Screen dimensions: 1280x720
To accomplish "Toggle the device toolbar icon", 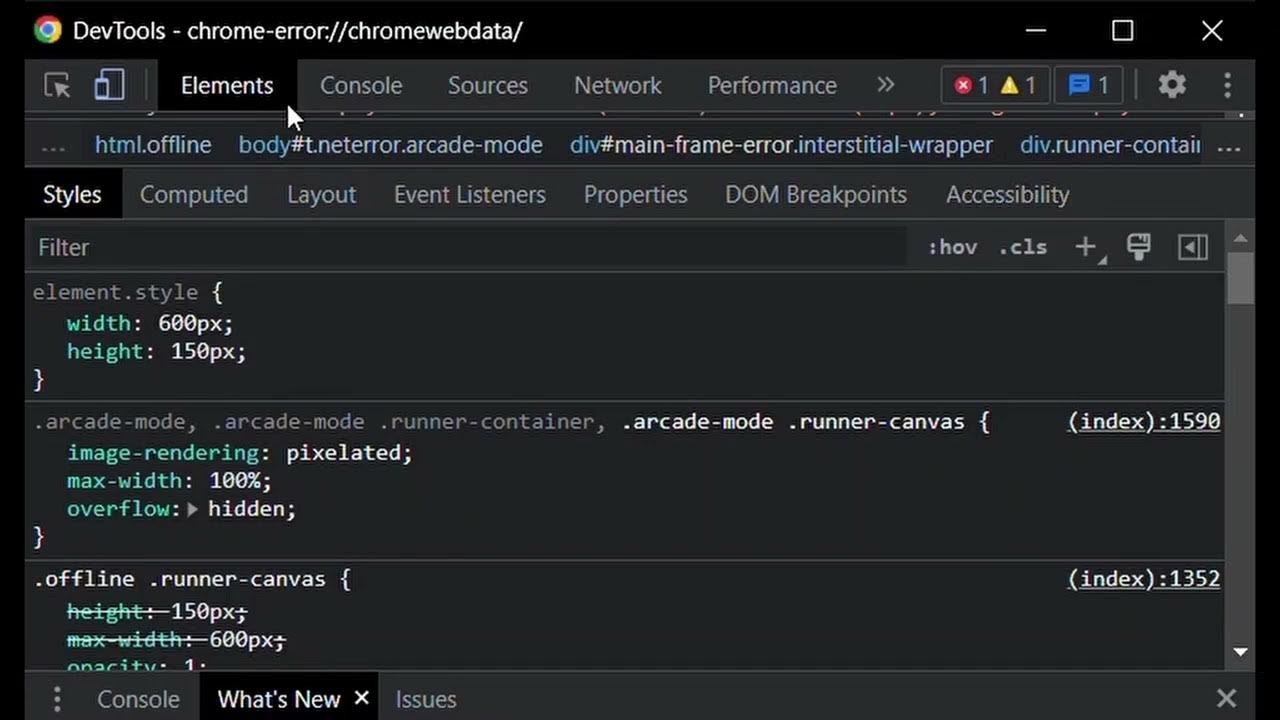I will click(x=109, y=86).
